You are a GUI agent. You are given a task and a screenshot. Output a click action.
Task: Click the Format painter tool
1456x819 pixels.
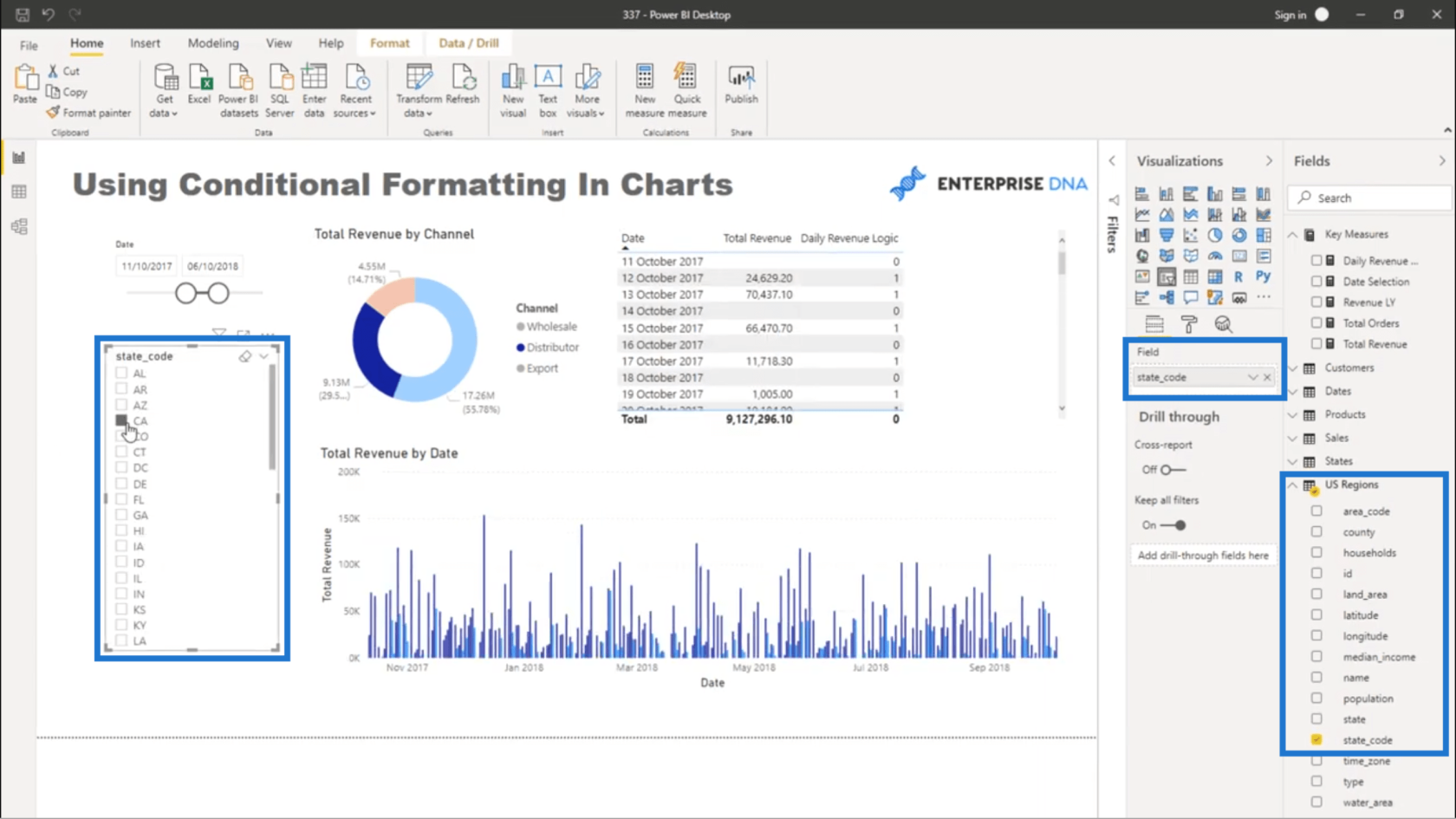(x=88, y=113)
